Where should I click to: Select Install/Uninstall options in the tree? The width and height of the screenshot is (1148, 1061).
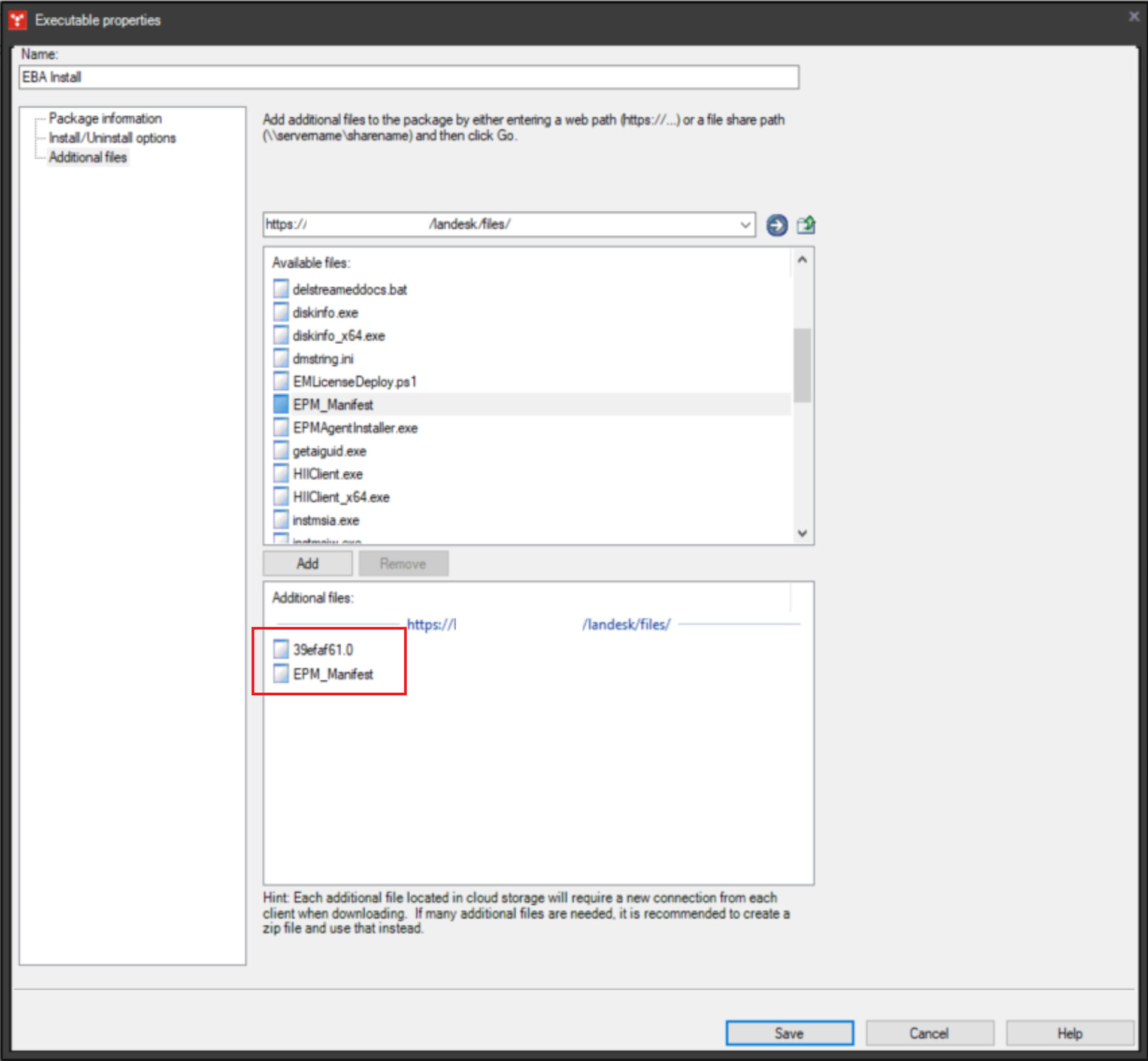[x=113, y=138]
